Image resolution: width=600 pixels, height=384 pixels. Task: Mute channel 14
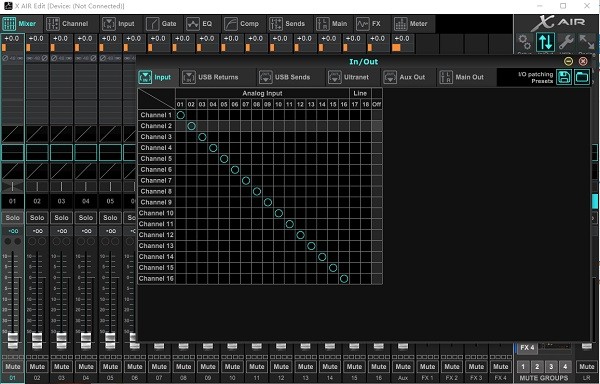pos(330,366)
